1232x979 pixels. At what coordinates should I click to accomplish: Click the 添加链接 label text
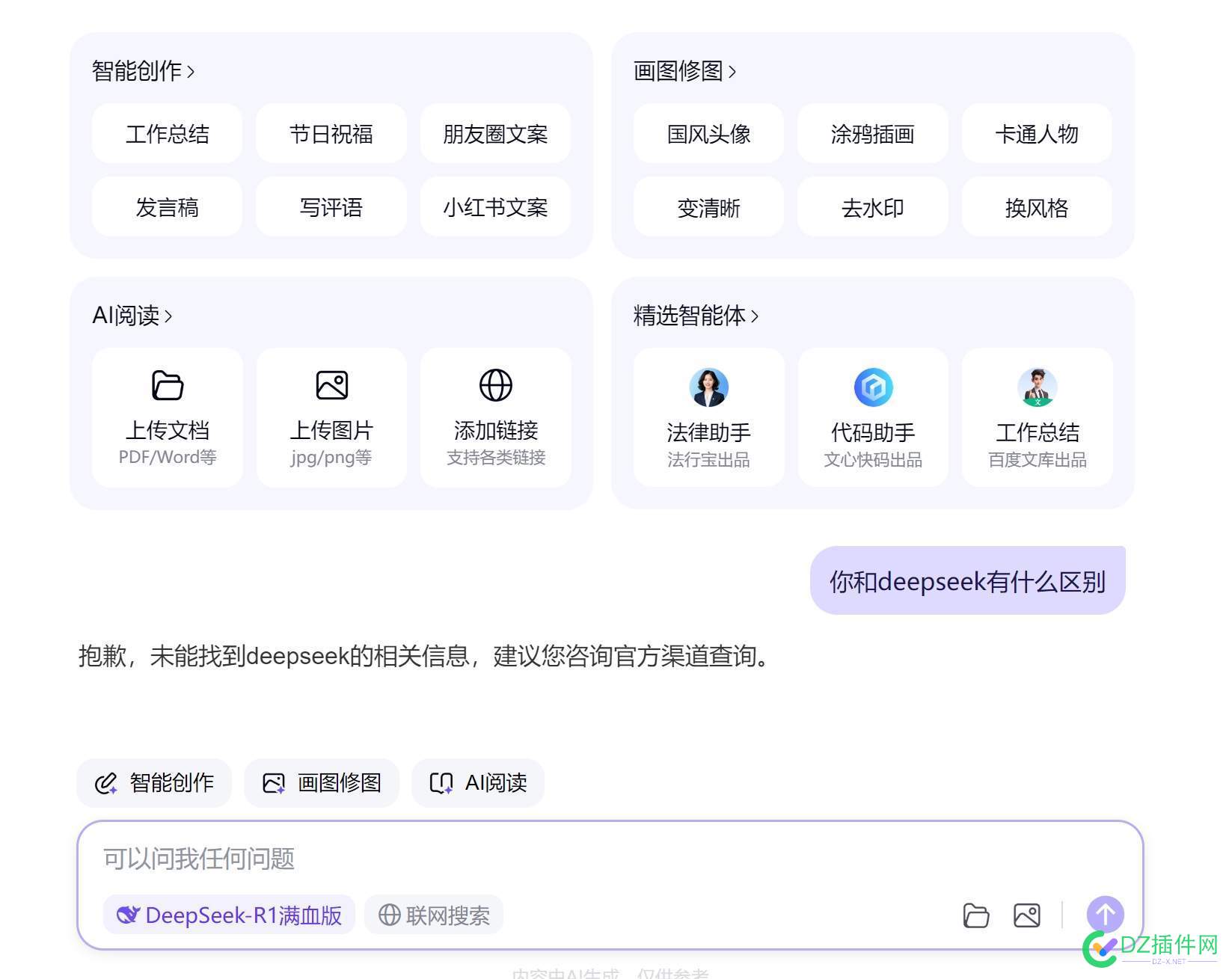click(496, 430)
